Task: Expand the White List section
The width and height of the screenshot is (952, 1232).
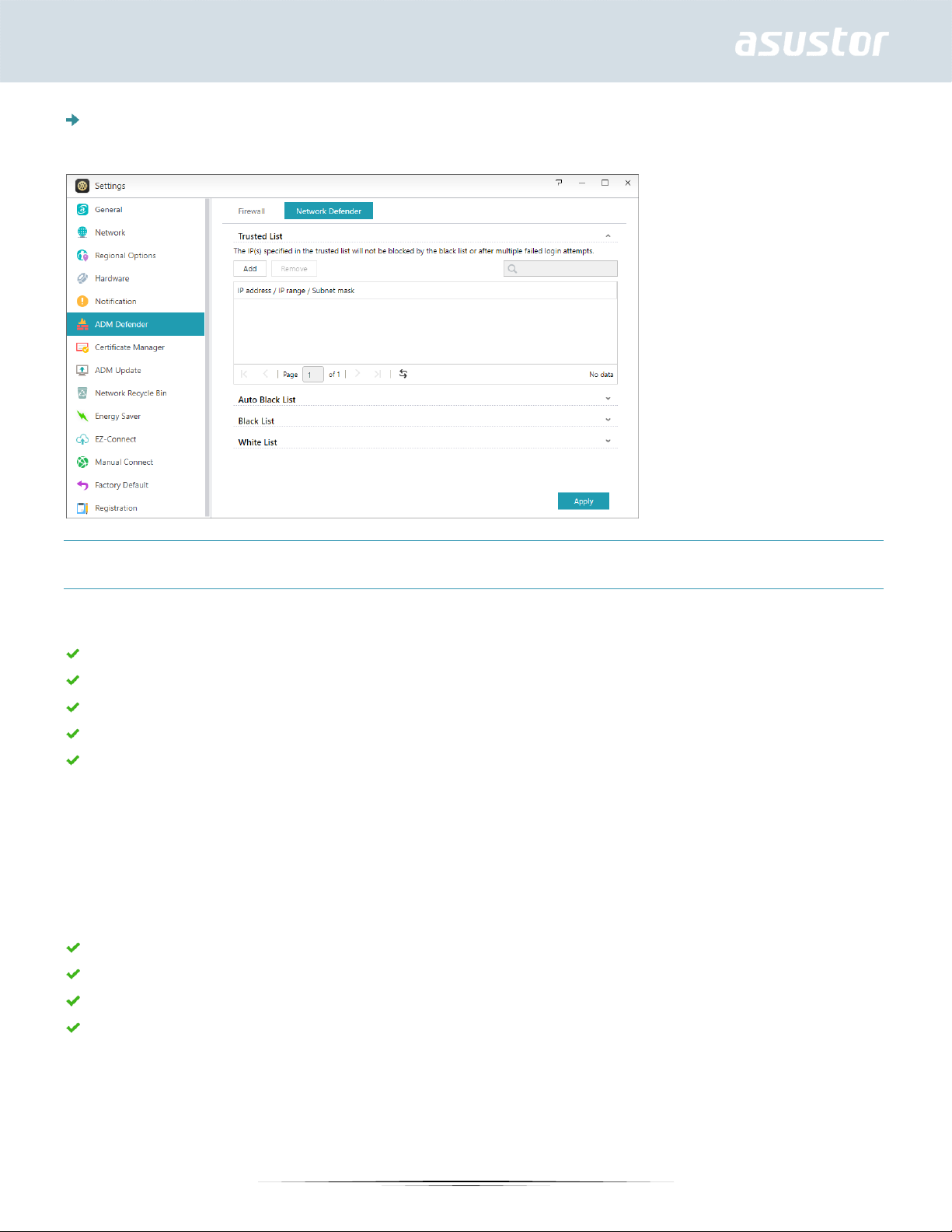Action: coord(608,441)
